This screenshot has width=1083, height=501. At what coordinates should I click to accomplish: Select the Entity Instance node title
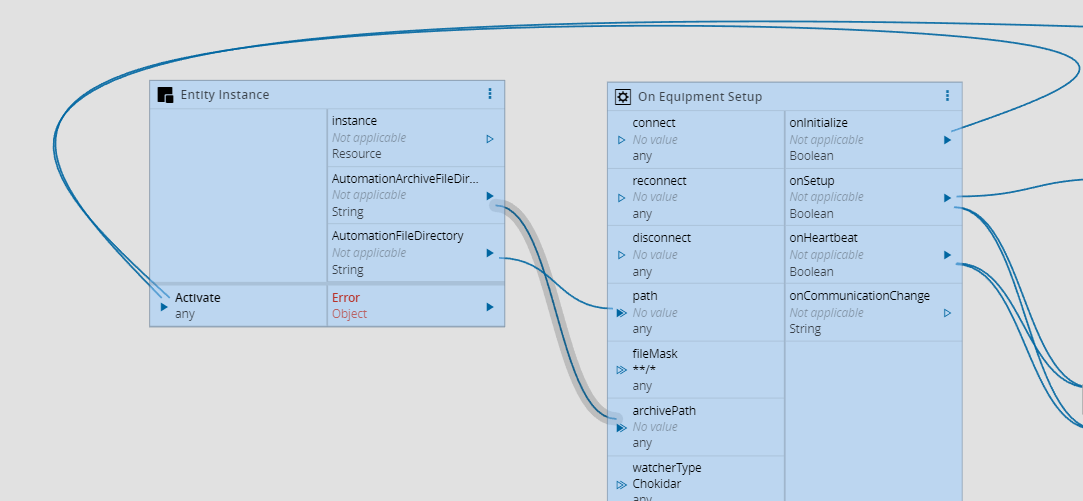224,95
